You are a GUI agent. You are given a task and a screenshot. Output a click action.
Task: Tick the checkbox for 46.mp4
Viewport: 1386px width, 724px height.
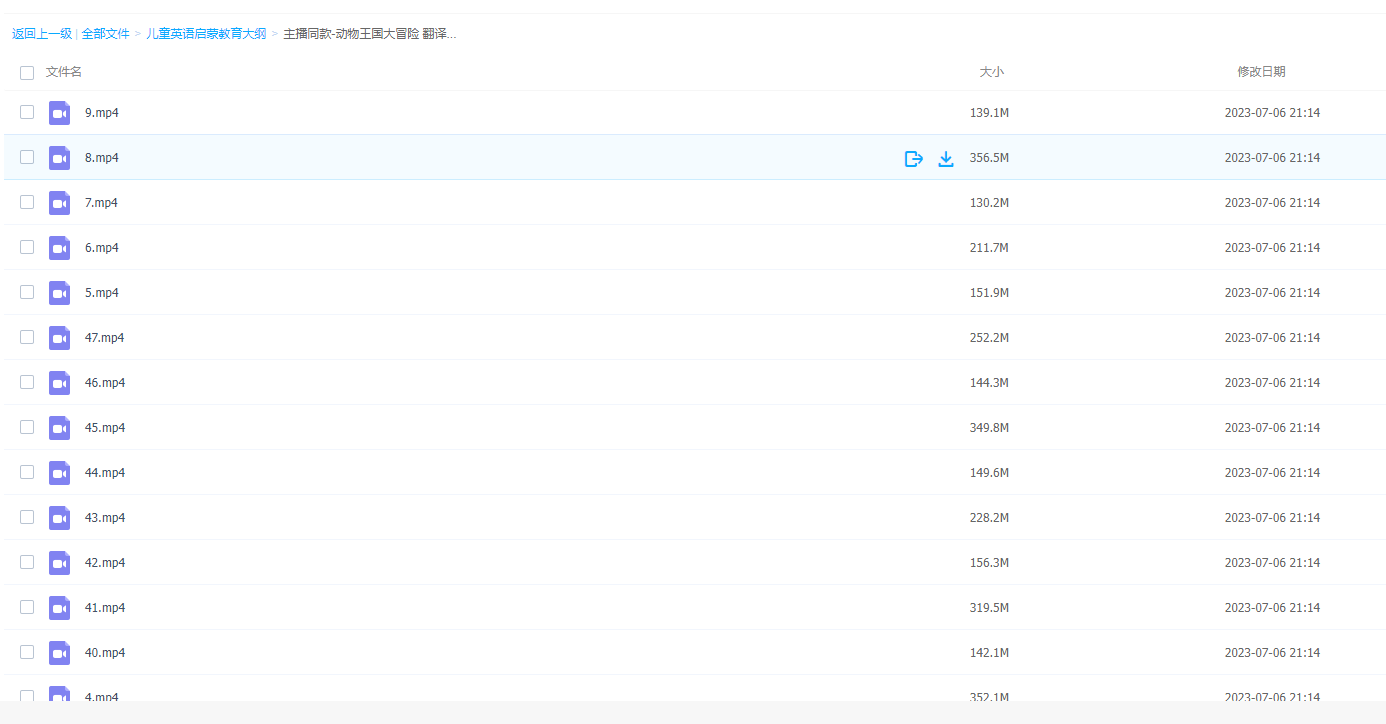coord(27,382)
